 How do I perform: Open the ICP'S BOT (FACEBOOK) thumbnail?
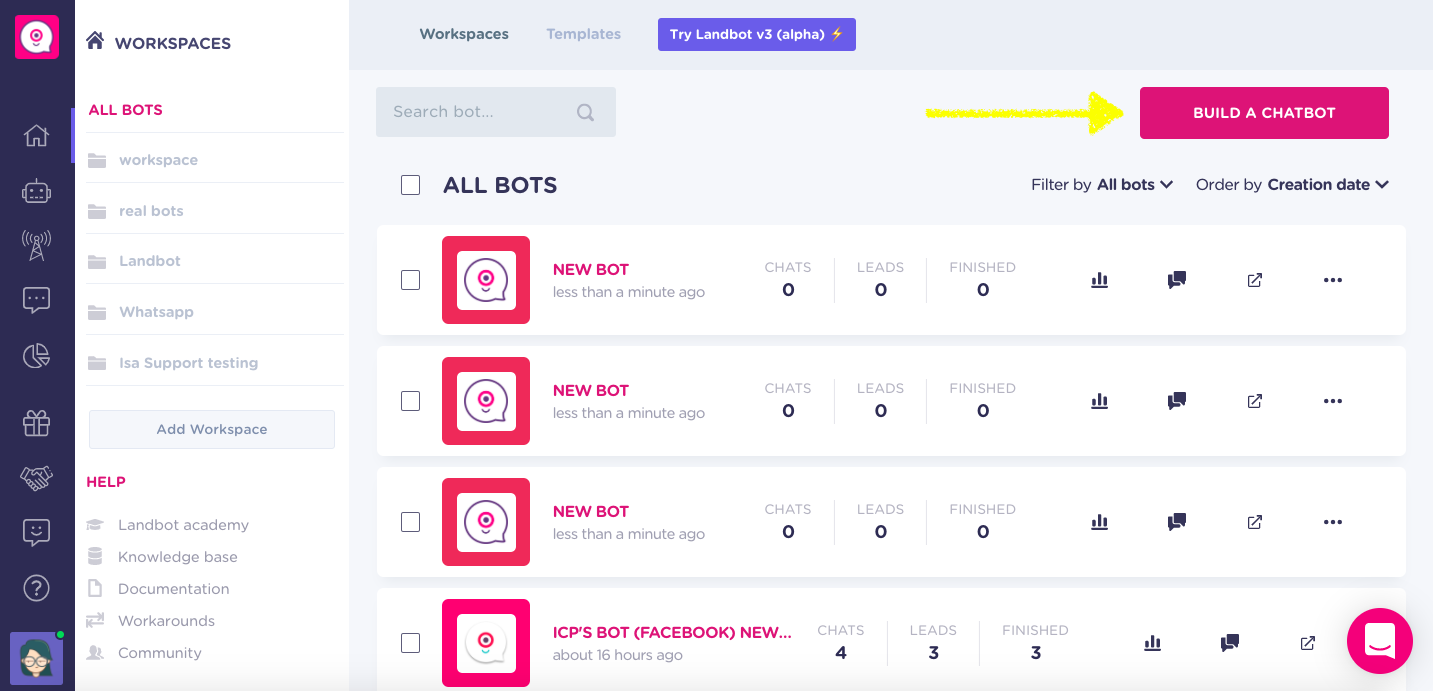click(486, 643)
